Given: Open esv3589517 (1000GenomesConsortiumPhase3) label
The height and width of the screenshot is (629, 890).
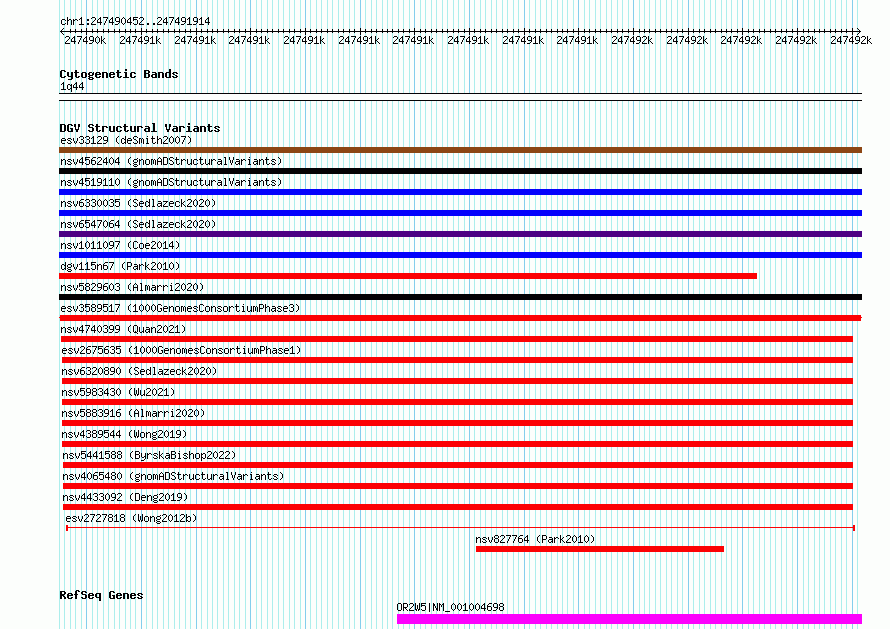Looking at the screenshot, I should (180, 308).
